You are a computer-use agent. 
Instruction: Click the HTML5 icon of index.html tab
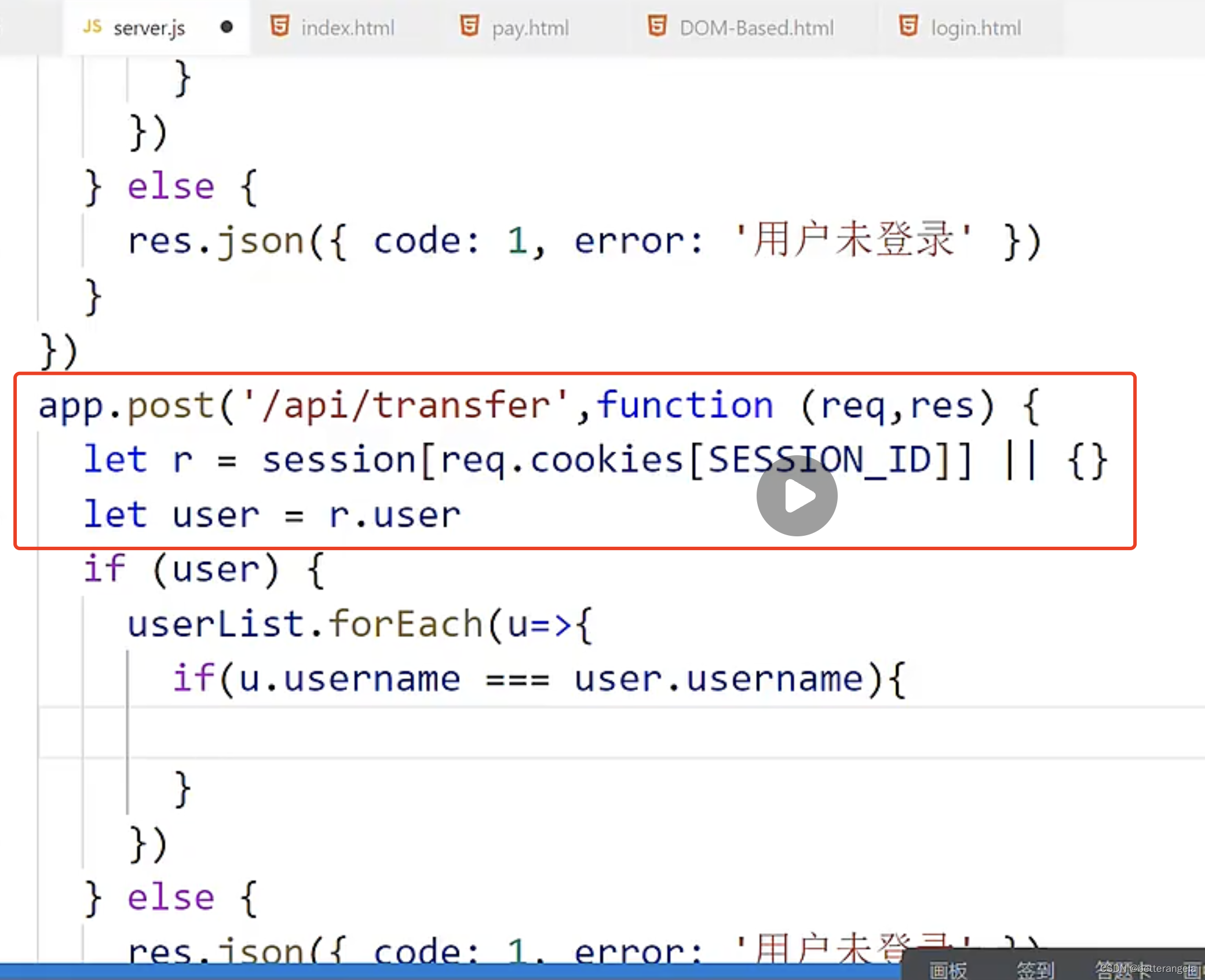280,27
